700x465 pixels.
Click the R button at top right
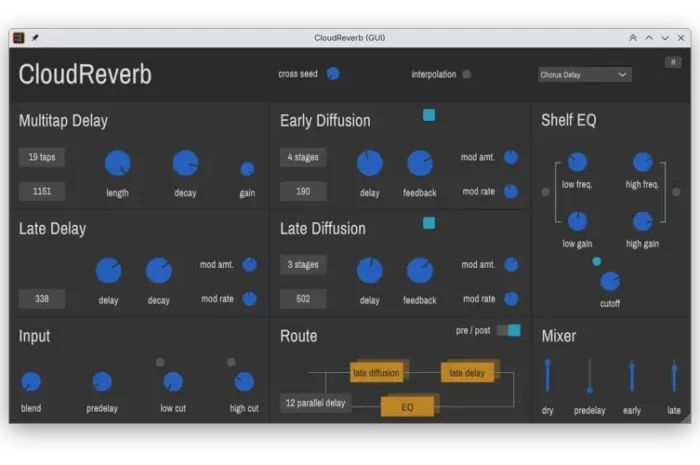click(x=673, y=62)
